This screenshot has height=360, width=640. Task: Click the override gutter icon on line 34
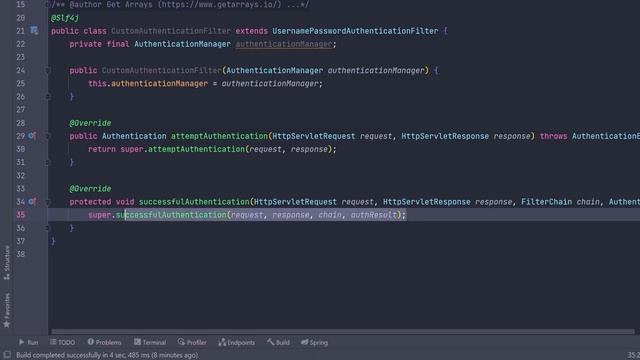tap(32, 201)
